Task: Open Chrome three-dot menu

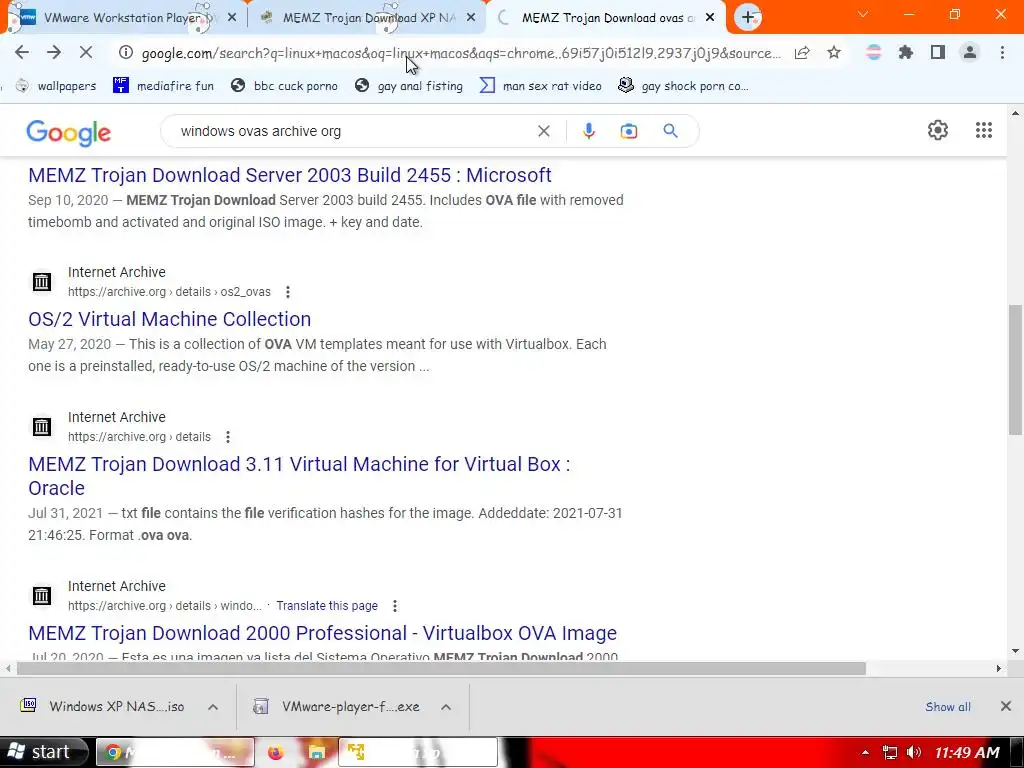Action: tap(1002, 53)
